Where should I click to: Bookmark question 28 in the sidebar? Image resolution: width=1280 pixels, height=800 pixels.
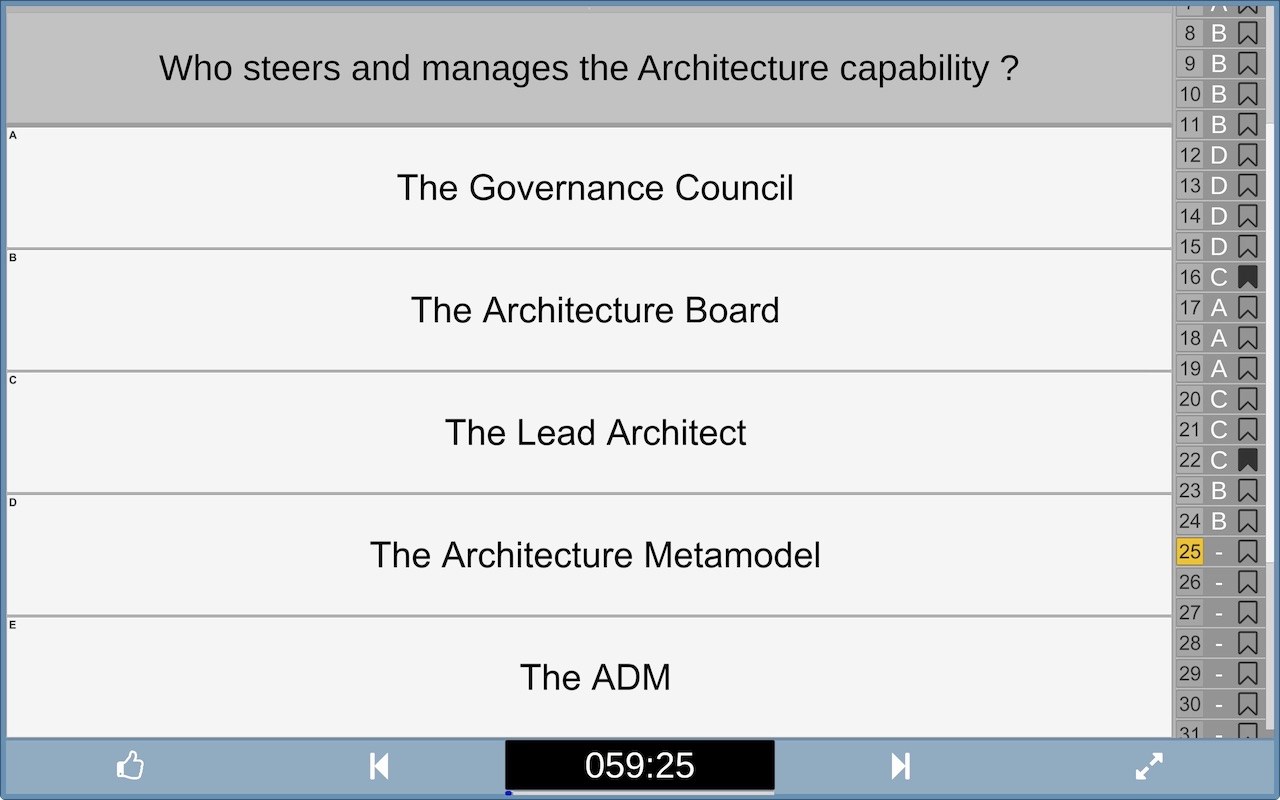coord(1247,643)
